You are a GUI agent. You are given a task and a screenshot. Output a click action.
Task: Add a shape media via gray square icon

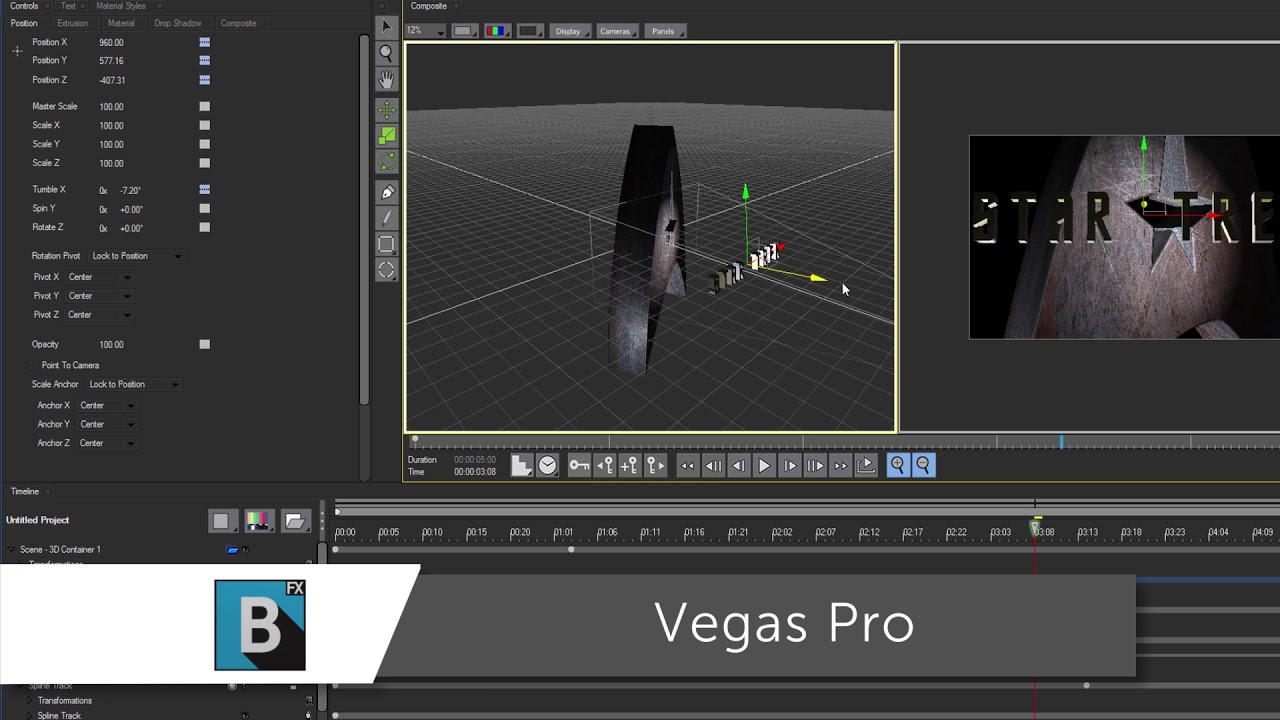coord(221,521)
